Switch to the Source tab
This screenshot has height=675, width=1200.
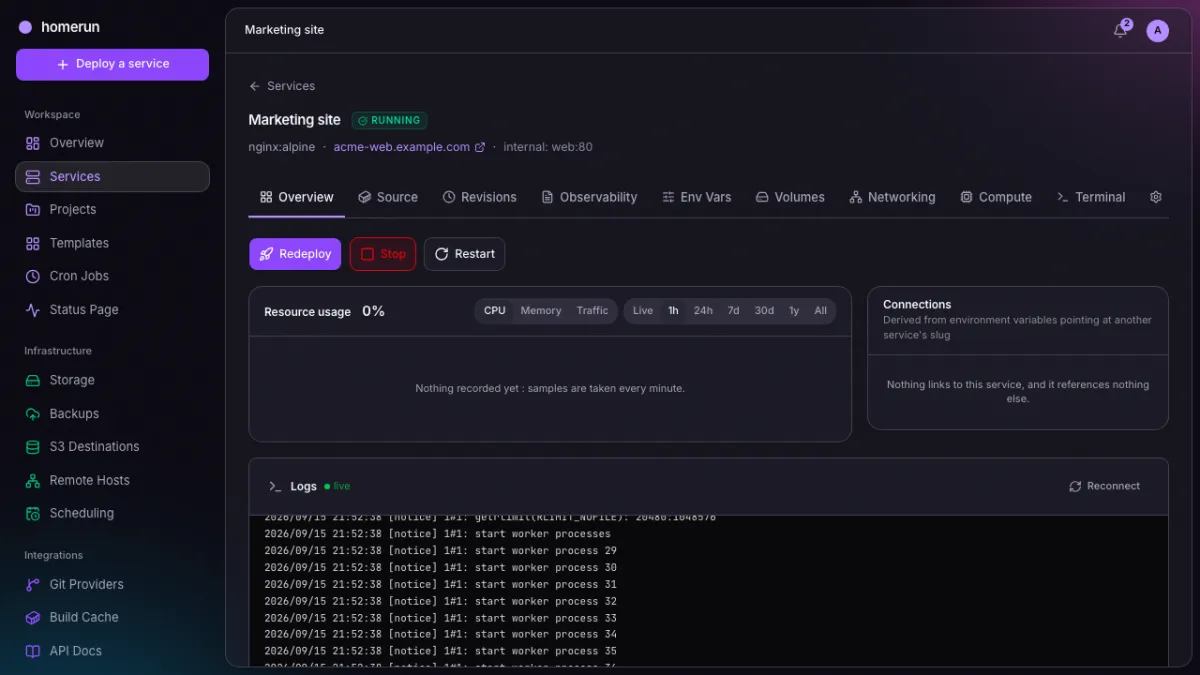click(x=388, y=197)
